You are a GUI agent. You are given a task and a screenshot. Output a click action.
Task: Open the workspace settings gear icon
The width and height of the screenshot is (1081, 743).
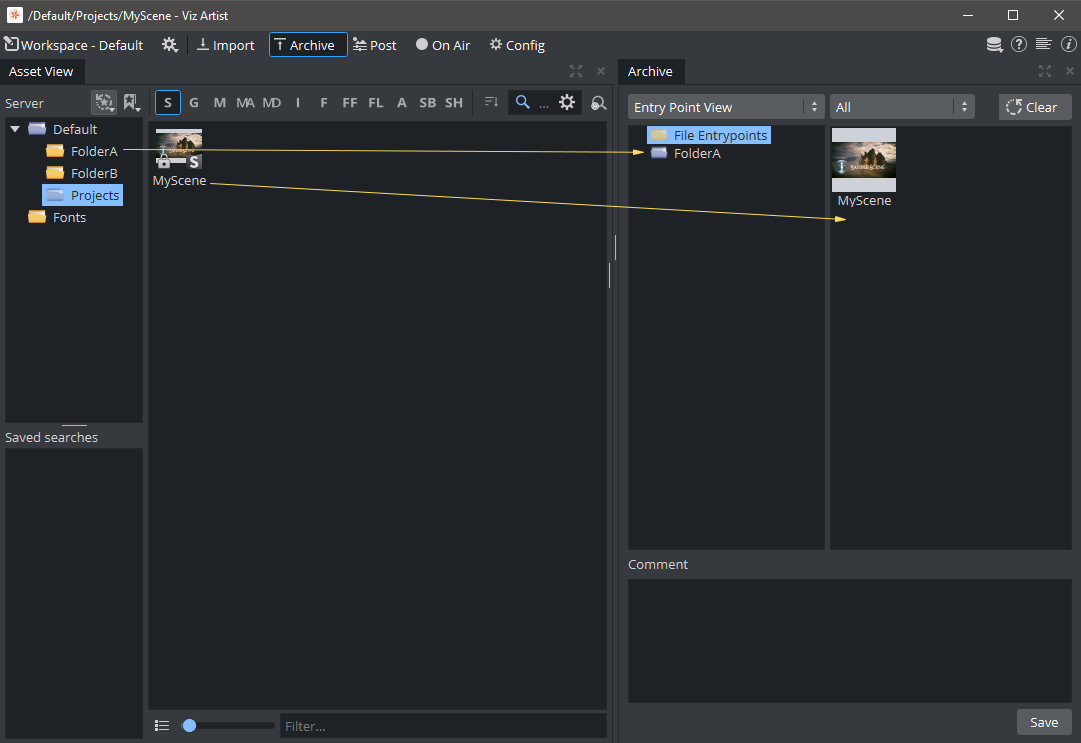[170, 45]
